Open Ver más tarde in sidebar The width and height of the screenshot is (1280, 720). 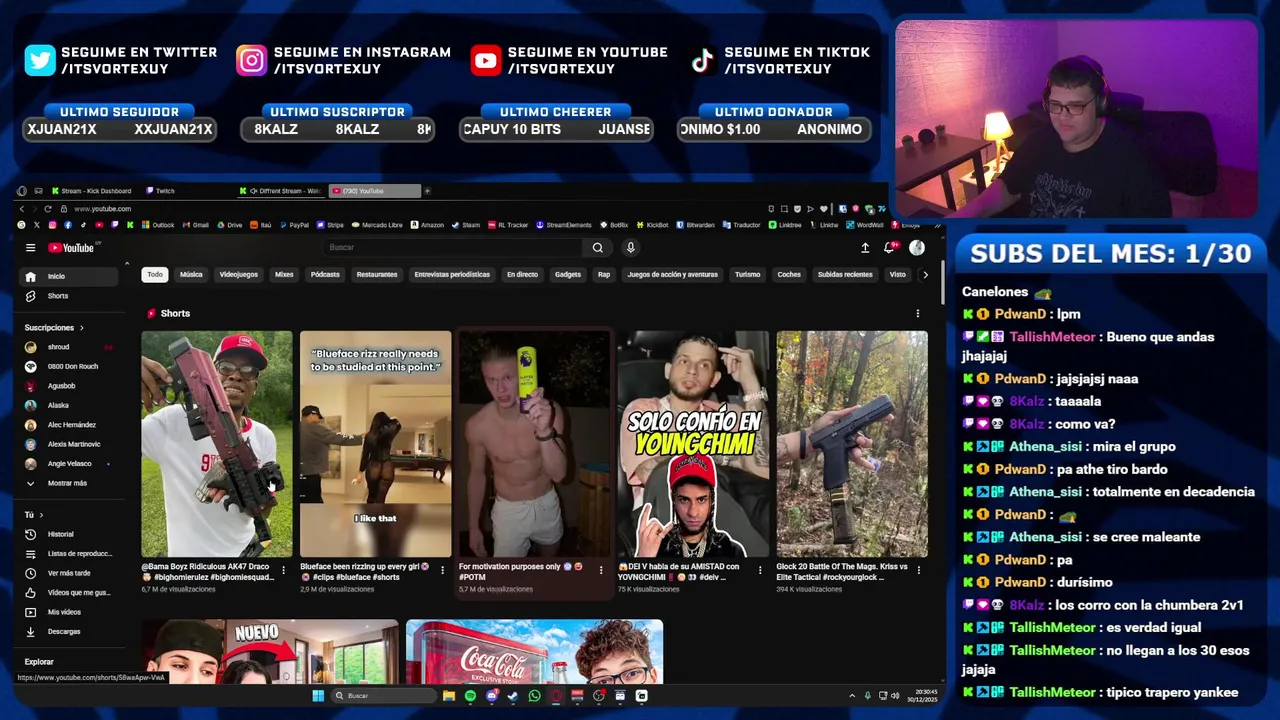tap(70, 573)
